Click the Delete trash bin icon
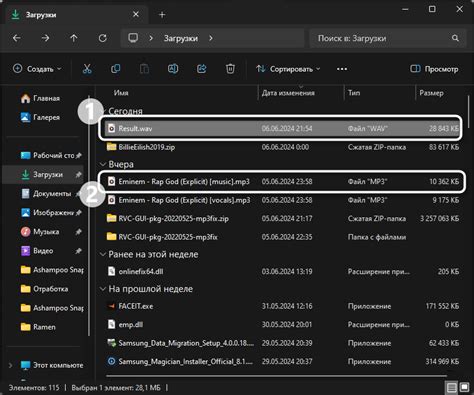This screenshot has width=474, height=395. coord(230,69)
